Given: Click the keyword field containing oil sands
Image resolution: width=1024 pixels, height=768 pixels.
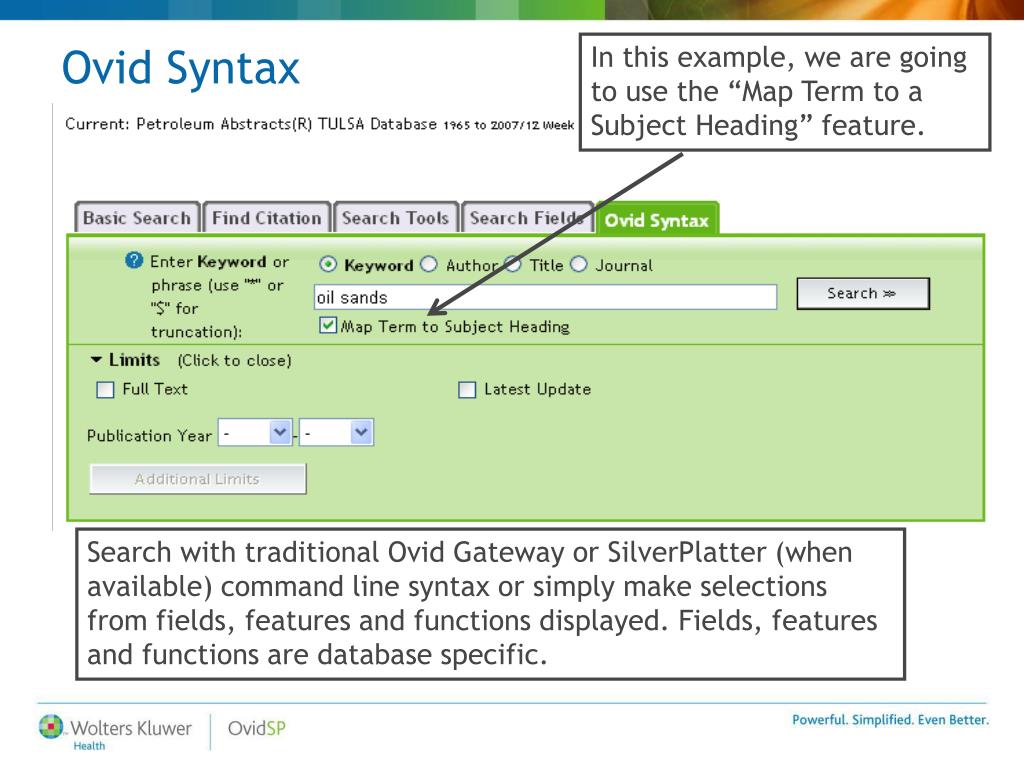Looking at the screenshot, I should 545,297.
